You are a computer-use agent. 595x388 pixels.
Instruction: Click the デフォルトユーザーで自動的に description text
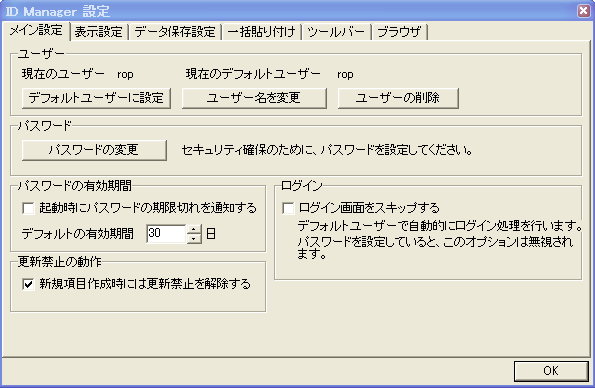click(x=439, y=226)
